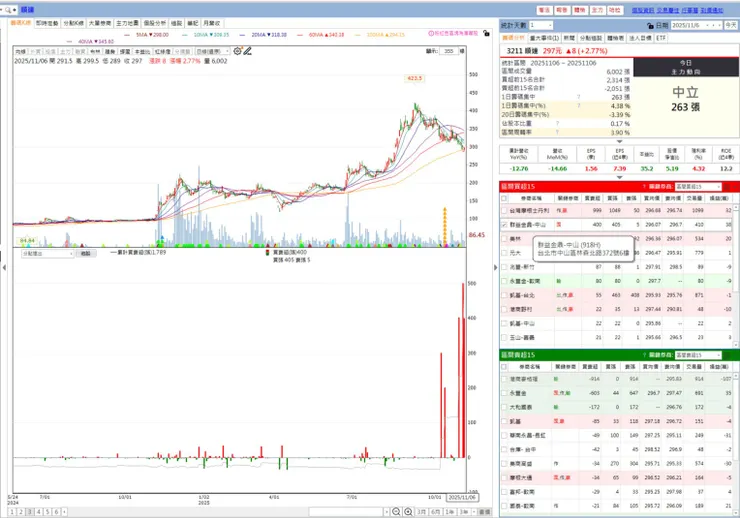
Task: Select chart page number 1
Action: tap(13, 512)
